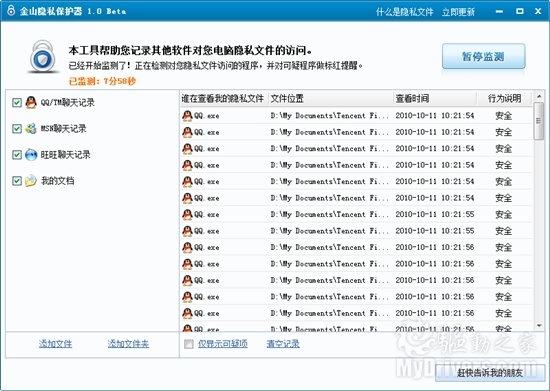Screen dimensions: 550x391
Task: Click the lock icon in the title bar
Action: pyautogui.click(x=11, y=11)
